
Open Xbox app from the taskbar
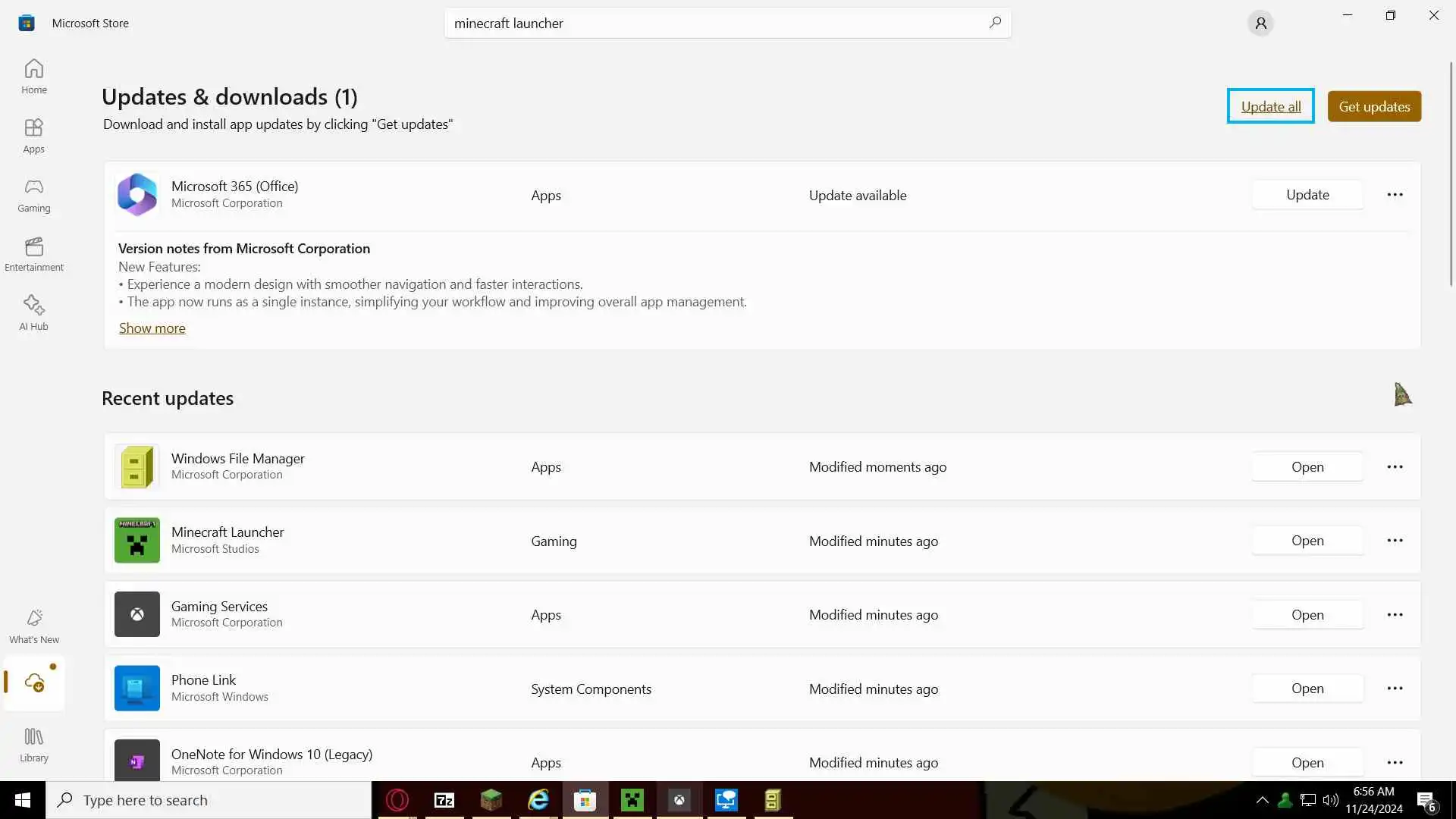(x=679, y=800)
